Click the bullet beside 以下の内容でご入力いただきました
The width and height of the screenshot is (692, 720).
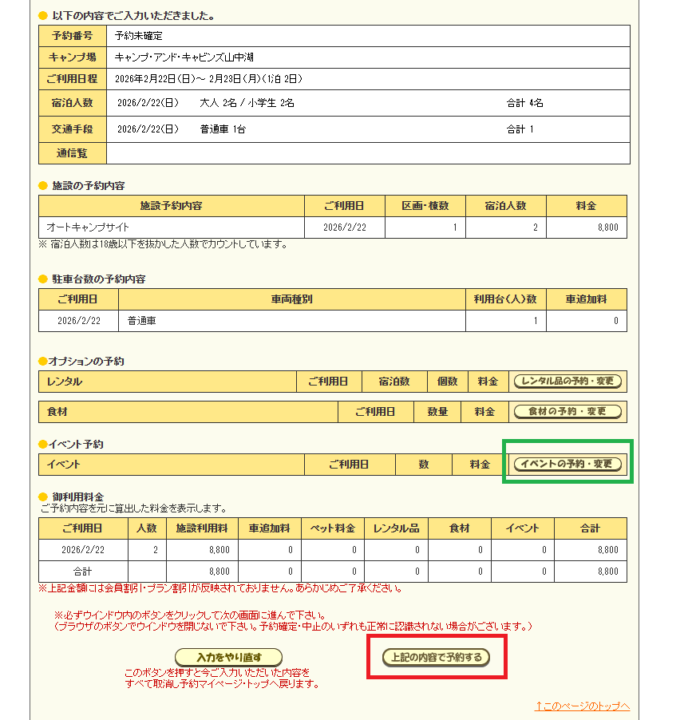pyautogui.click(x=42, y=16)
